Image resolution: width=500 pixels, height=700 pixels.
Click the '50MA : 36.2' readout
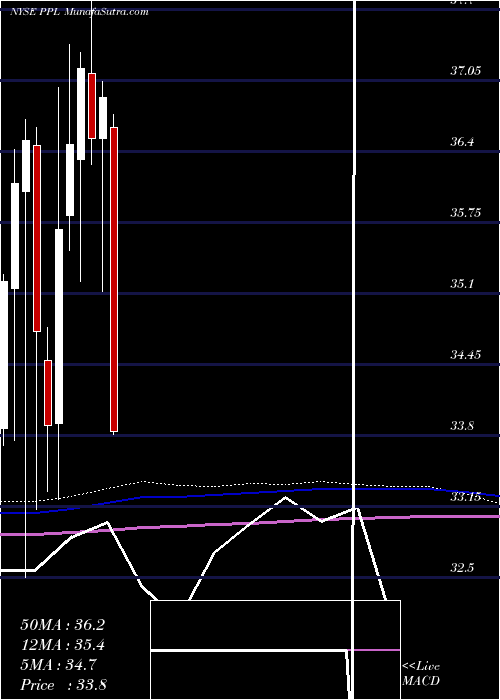[x=62, y=625]
